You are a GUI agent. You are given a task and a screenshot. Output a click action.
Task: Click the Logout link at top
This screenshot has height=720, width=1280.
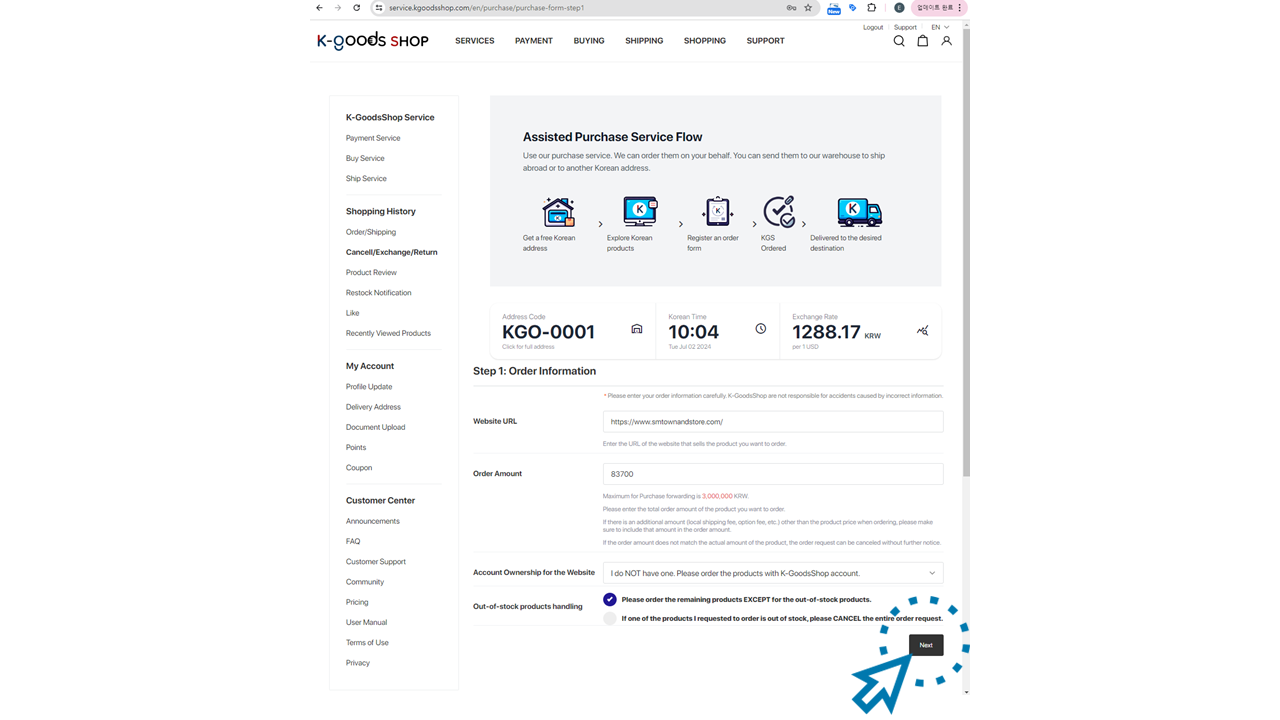[872, 27]
